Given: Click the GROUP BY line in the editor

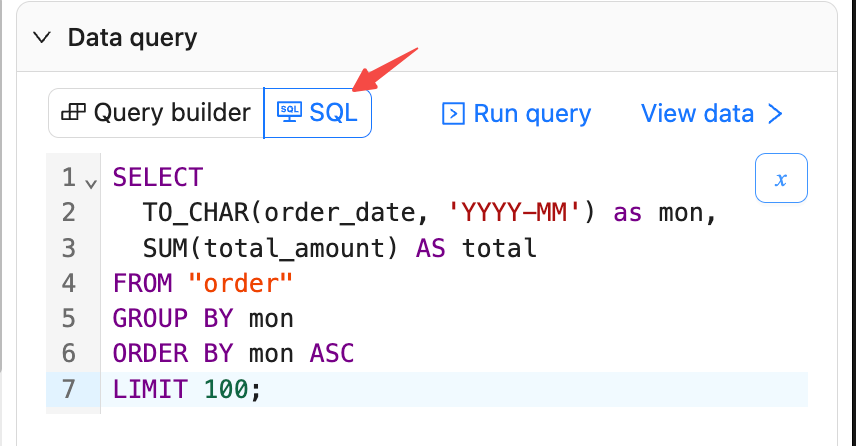Looking at the screenshot, I should 203,318.
